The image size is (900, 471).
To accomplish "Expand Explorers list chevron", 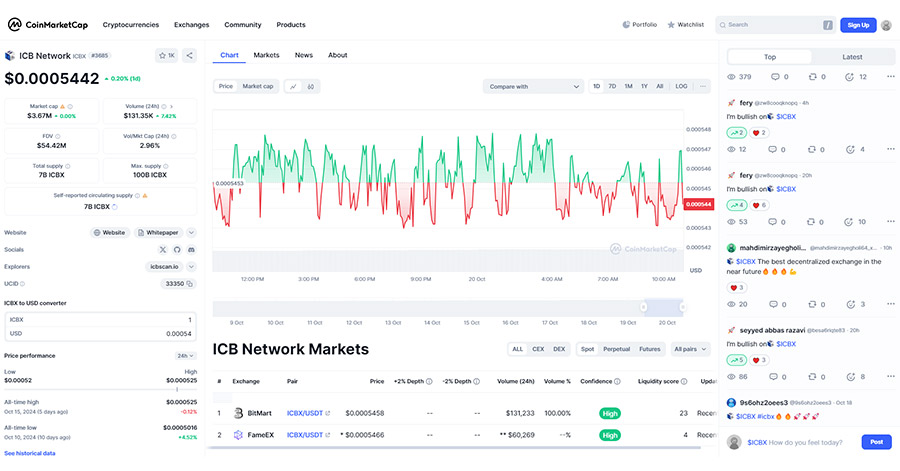I will click(191, 267).
